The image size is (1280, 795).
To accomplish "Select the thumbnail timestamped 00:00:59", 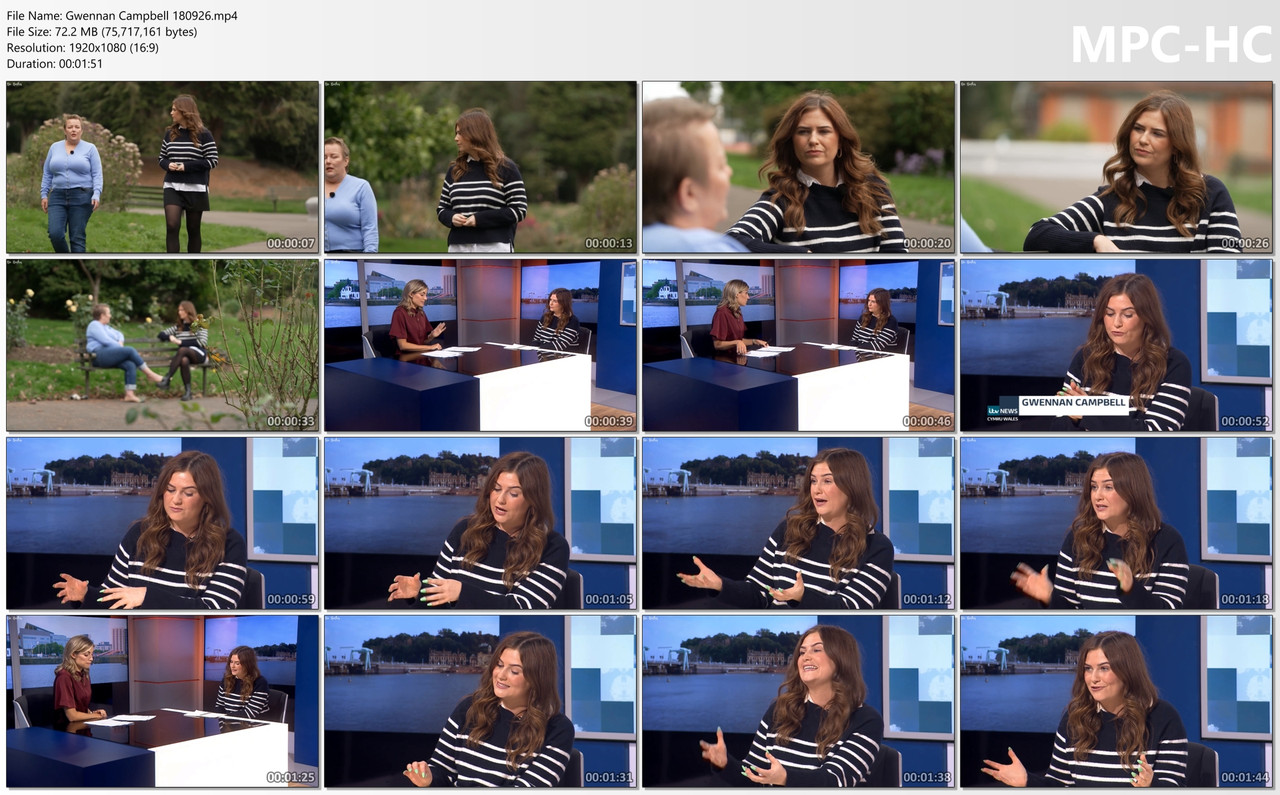I will [162, 523].
